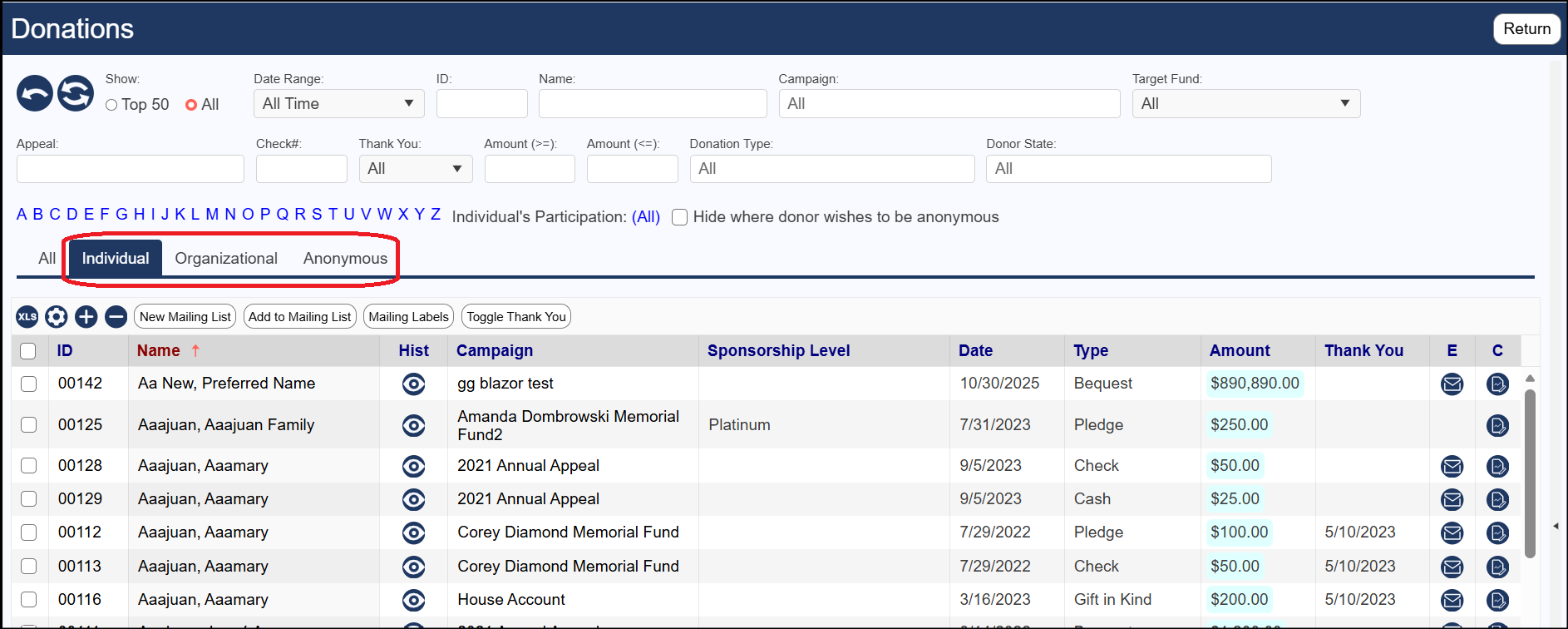Screen dimensions: 1568x629
Task: Filter names by letter M
Action: click(212, 215)
